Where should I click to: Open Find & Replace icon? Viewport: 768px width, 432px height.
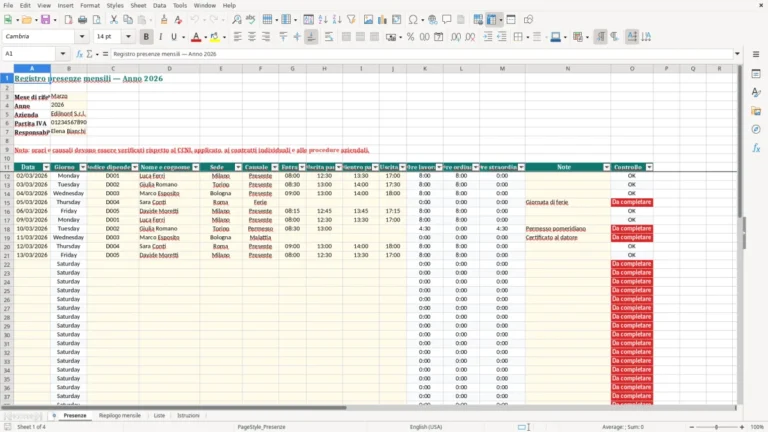pyautogui.click(x=237, y=20)
